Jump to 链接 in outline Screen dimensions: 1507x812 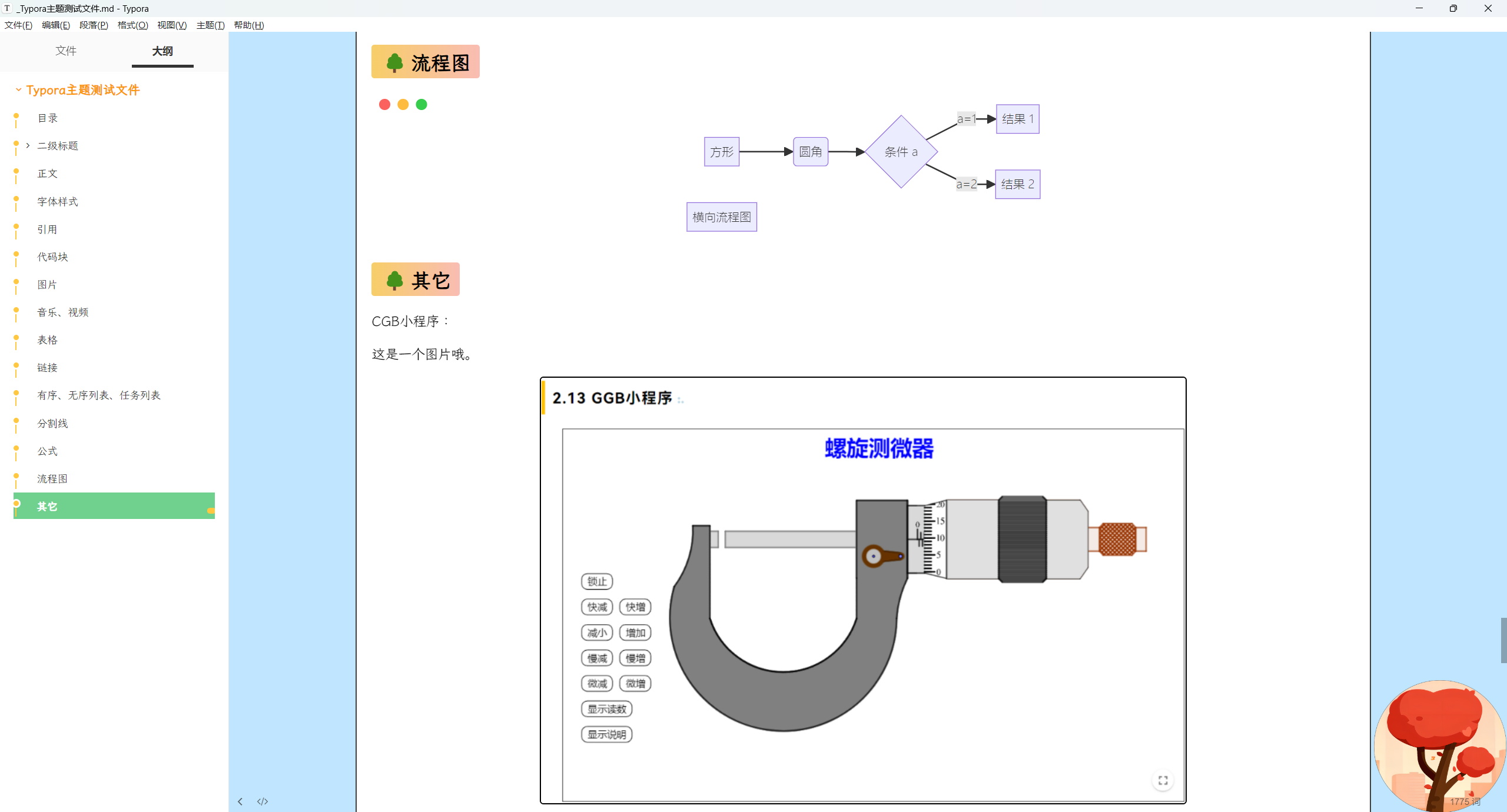tap(48, 368)
